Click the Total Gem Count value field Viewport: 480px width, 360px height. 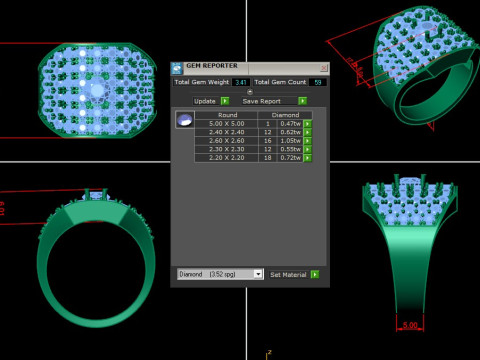[x=317, y=82]
